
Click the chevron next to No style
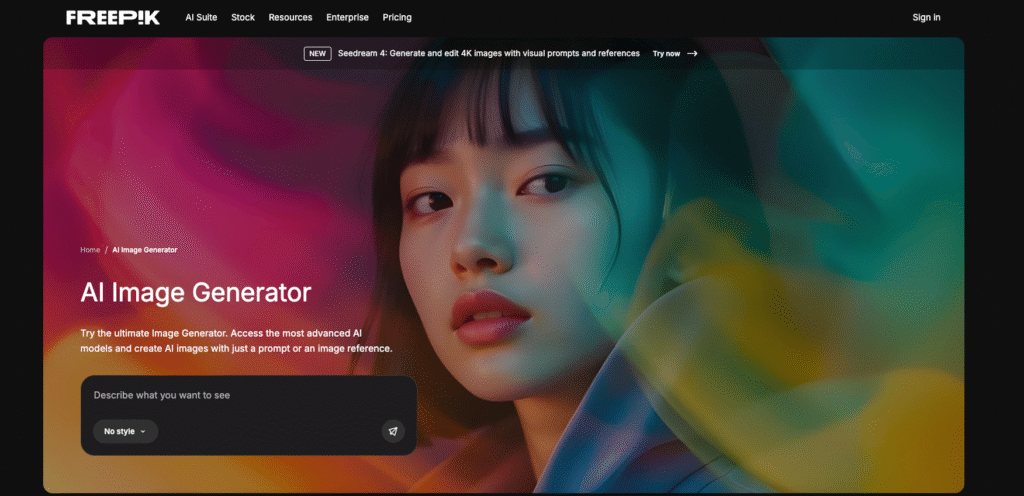(x=143, y=432)
